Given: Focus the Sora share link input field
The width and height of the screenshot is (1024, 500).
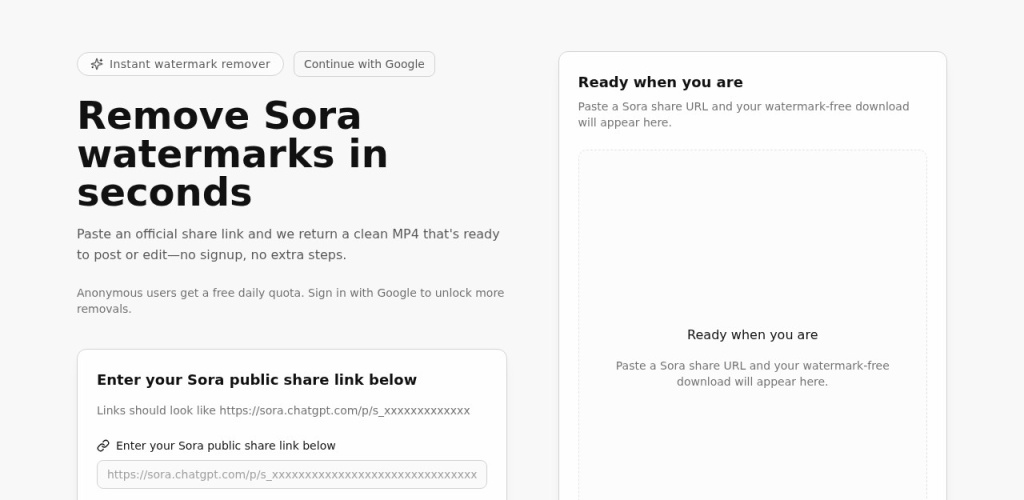Looking at the screenshot, I should 292,474.
